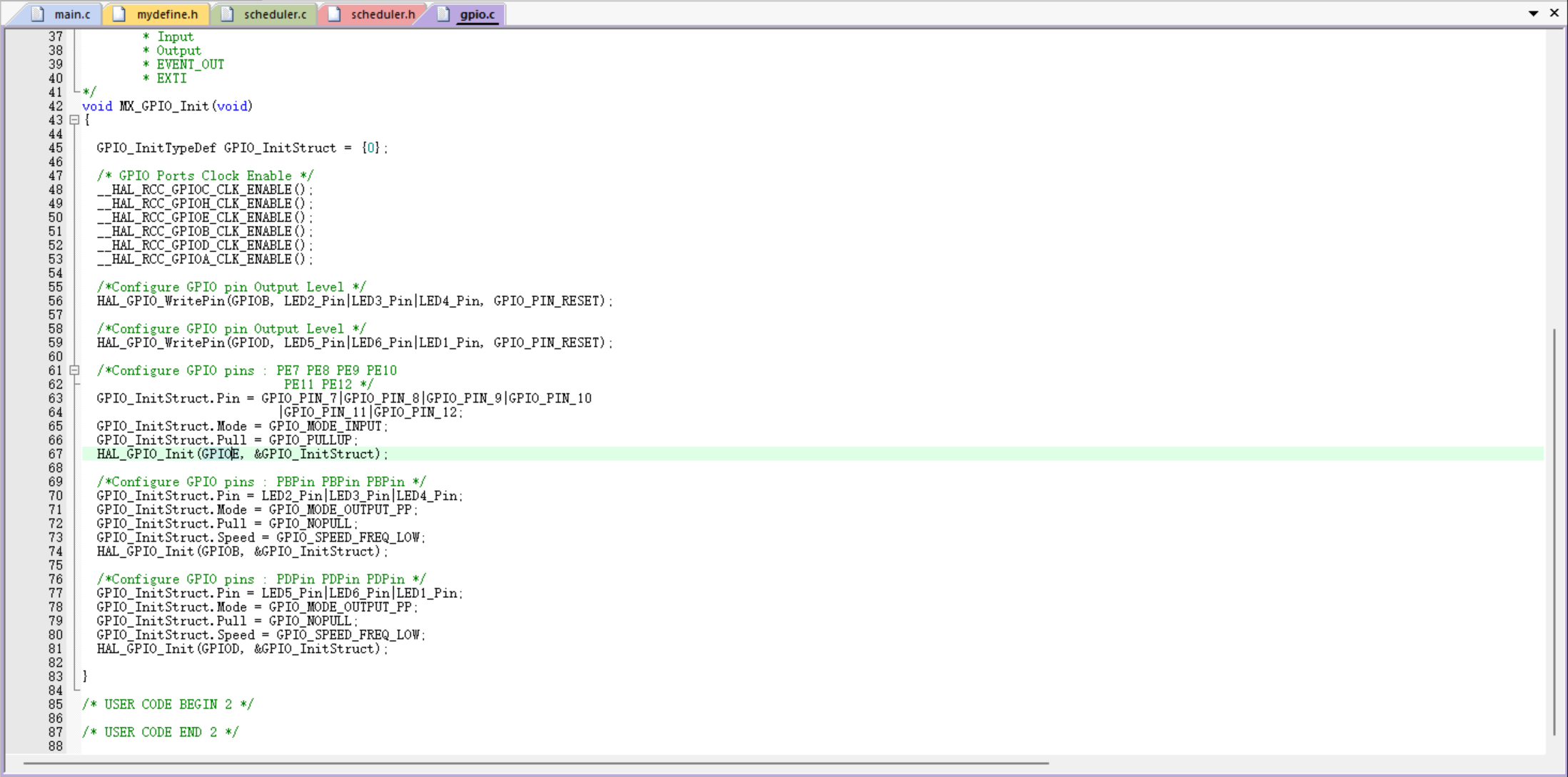Screen dimensions: 1568x777
Task: Click the horizontal scrollbar at the bottom
Action: (x=535, y=763)
